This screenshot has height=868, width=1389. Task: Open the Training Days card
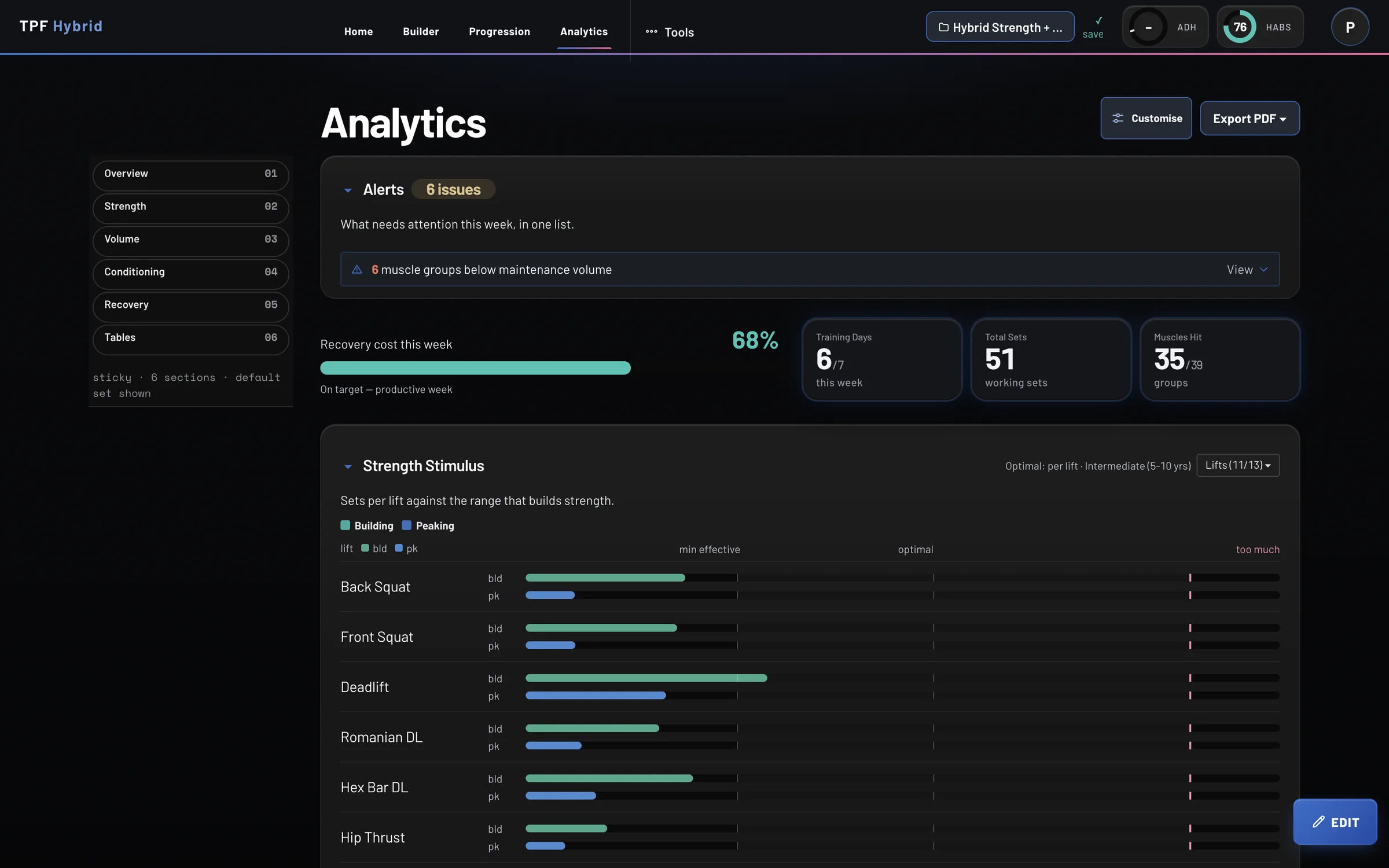pyautogui.click(x=882, y=359)
